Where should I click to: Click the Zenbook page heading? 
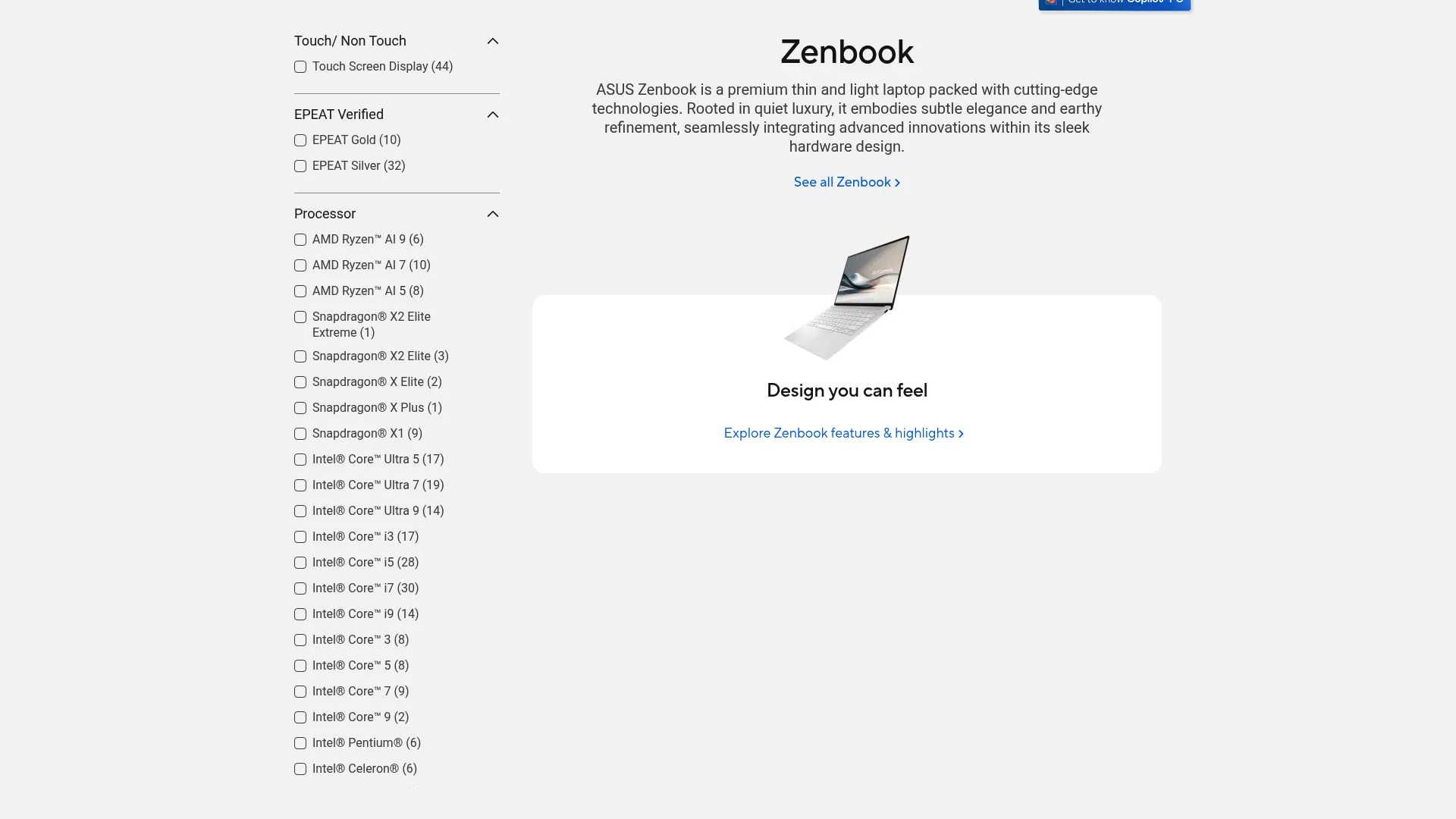847,52
